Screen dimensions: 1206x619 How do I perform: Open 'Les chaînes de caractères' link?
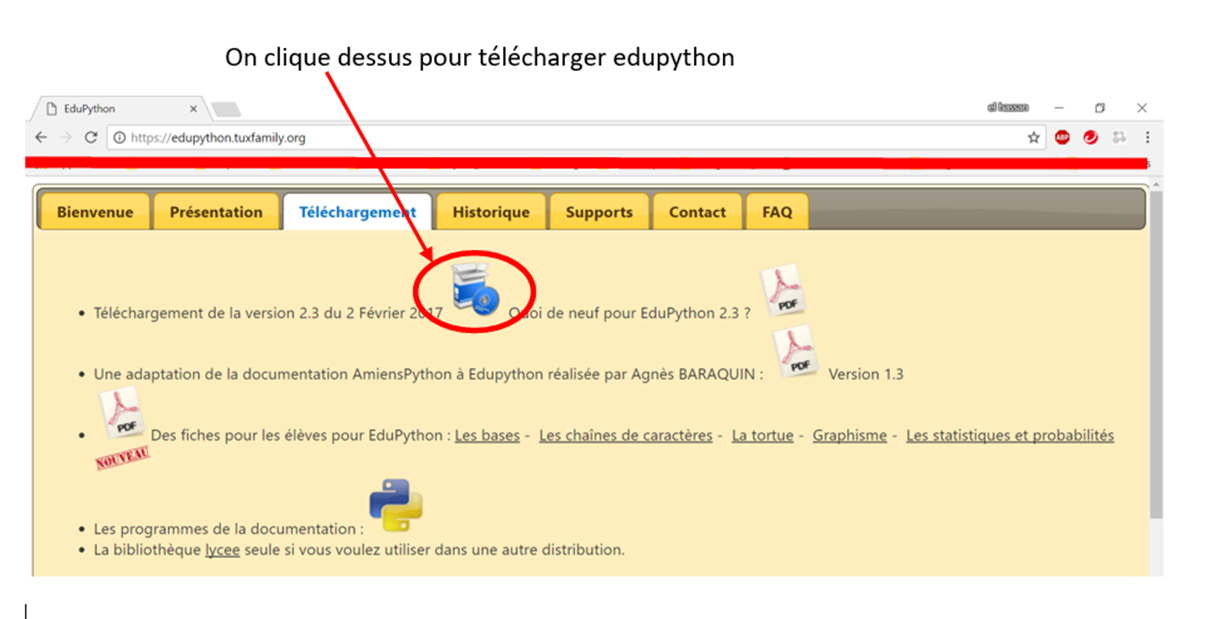tap(625, 436)
